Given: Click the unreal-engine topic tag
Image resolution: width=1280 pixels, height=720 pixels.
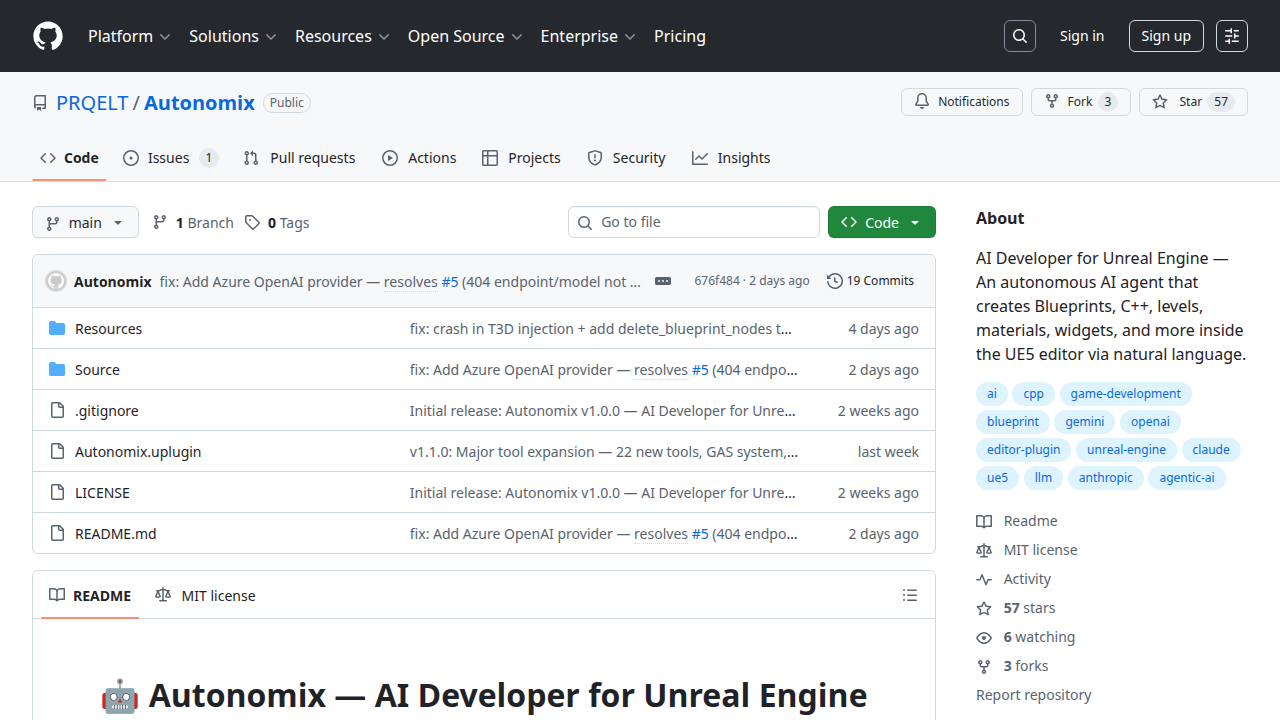Looking at the screenshot, I should (x=1126, y=450).
